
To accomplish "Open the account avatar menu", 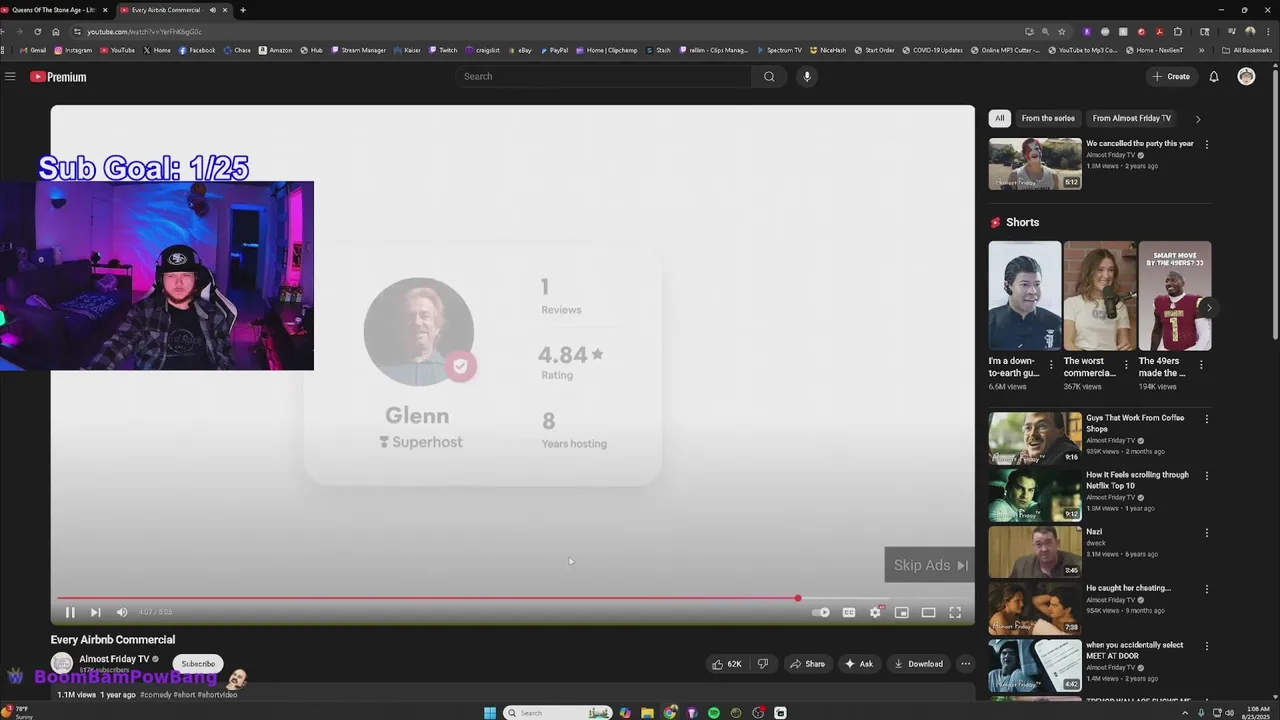I will coord(1246,76).
